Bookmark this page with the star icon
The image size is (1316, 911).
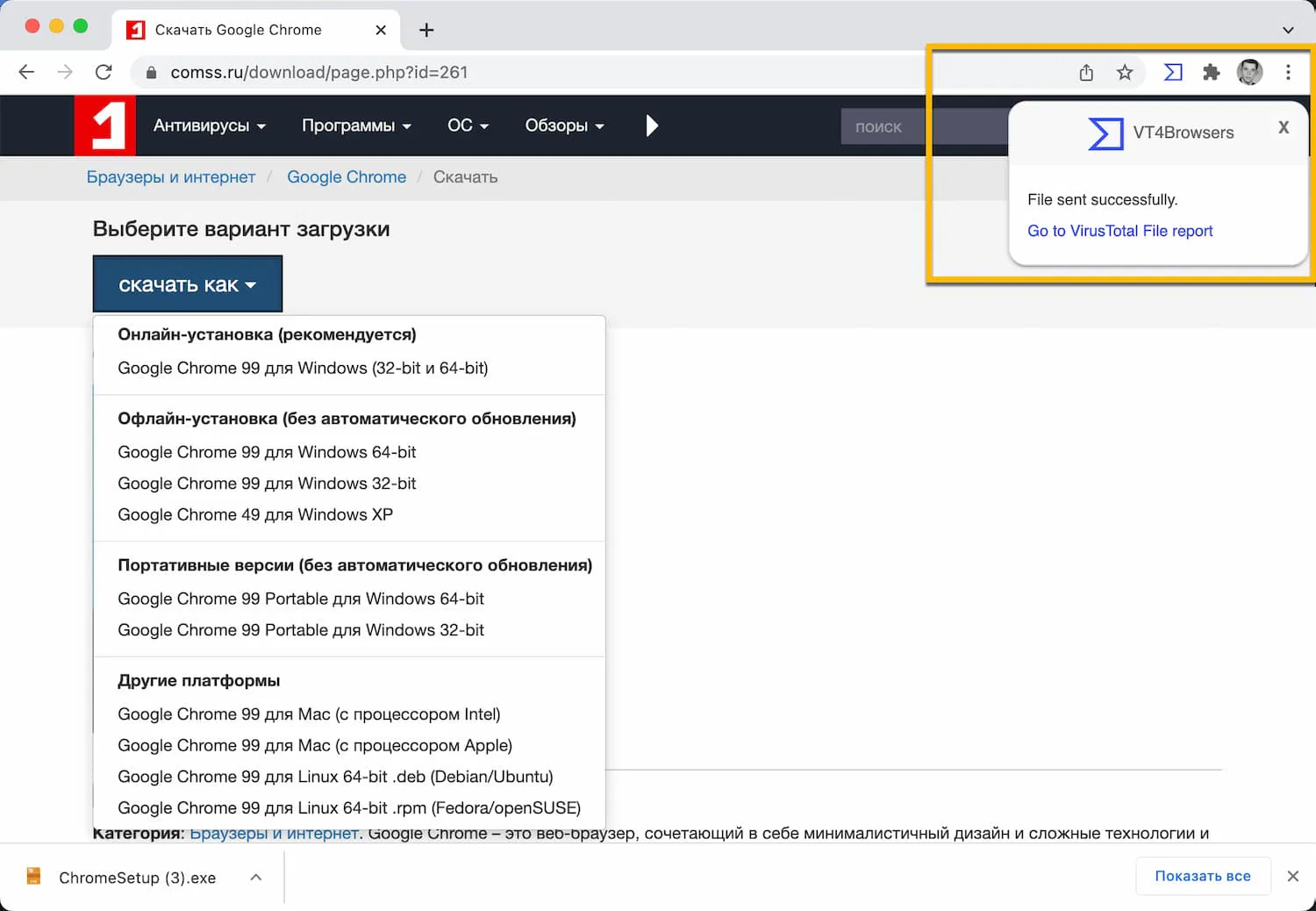1125,72
